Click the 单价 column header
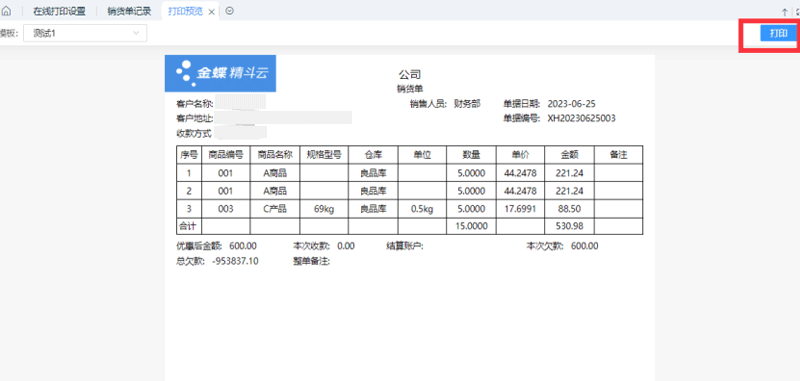This screenshot has width=800, height=381. [520, 155]
